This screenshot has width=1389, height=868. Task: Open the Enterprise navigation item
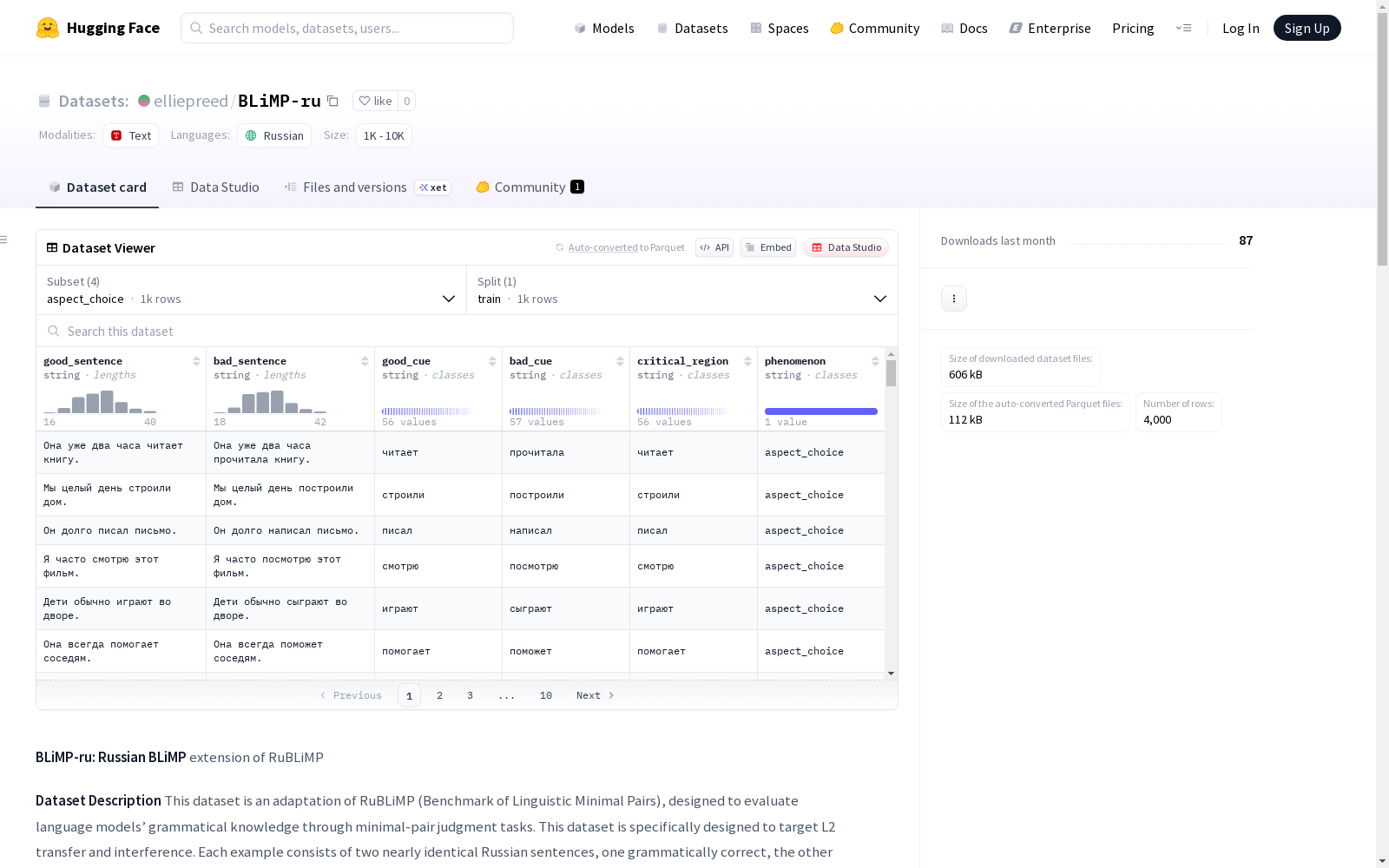tap(1050, 28)
